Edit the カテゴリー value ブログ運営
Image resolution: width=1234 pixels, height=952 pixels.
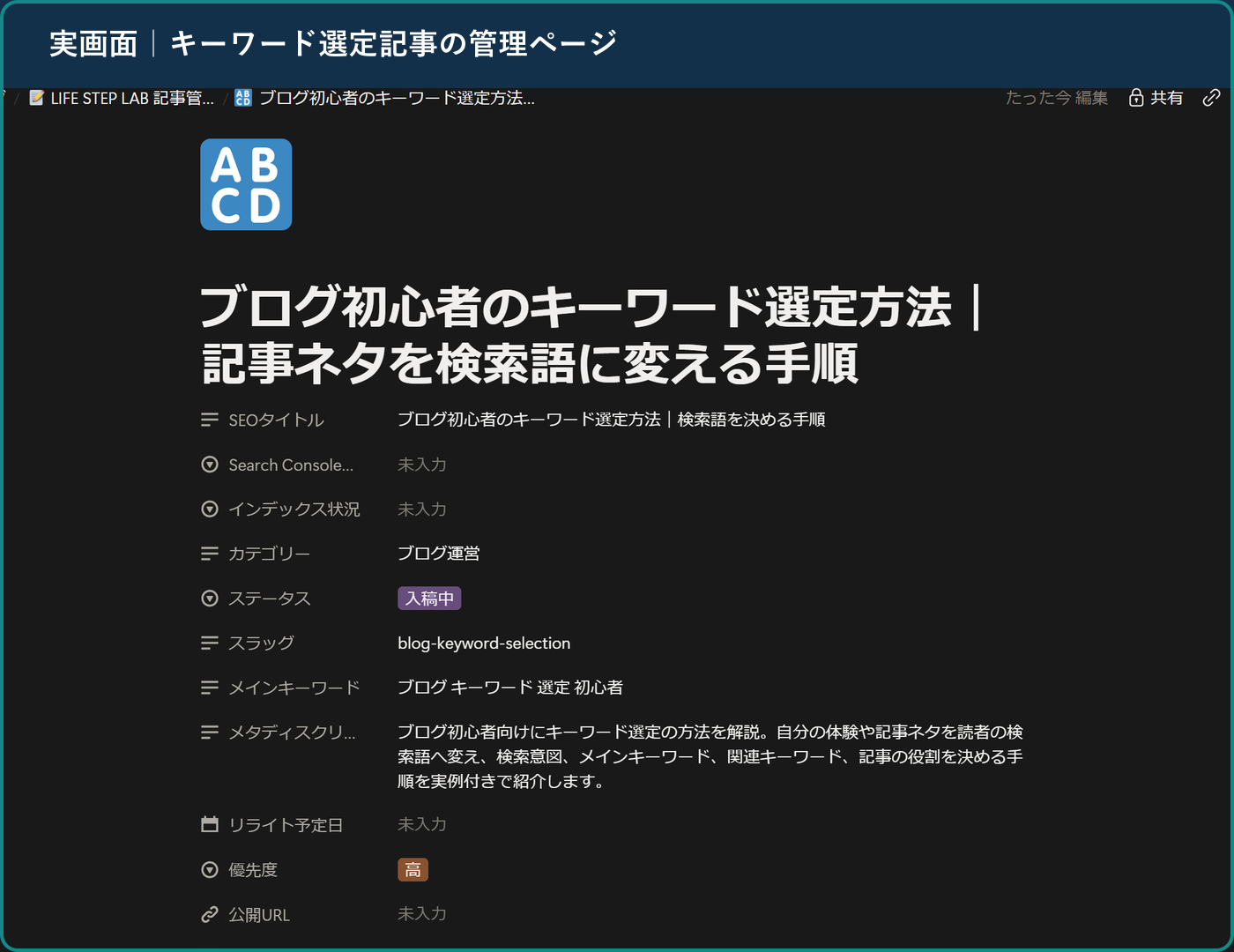[x=439, y=554]
